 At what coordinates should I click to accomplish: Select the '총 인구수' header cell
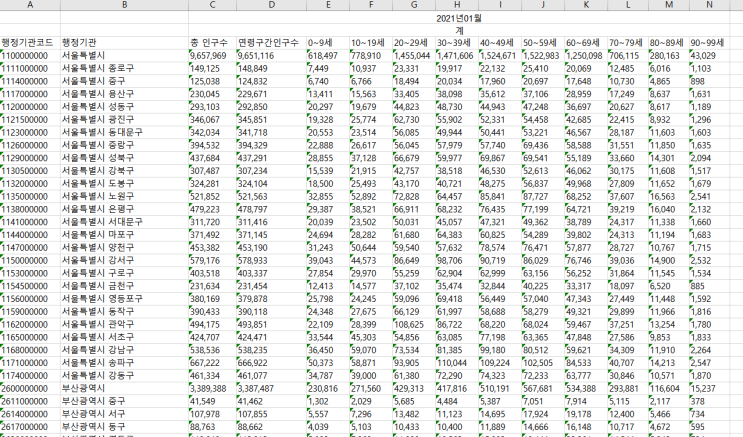pos(212,43)
